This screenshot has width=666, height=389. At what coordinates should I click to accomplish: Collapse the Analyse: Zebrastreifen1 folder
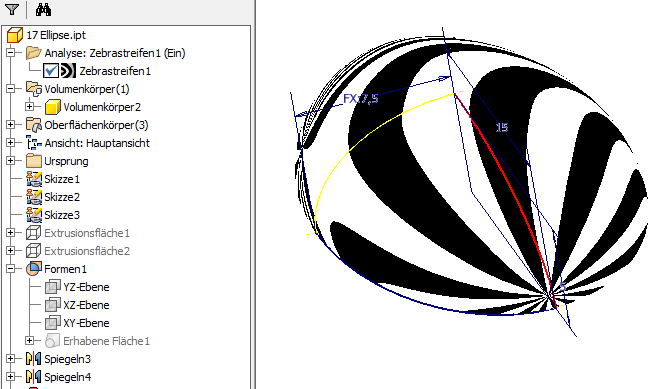[x=11, y=53]
